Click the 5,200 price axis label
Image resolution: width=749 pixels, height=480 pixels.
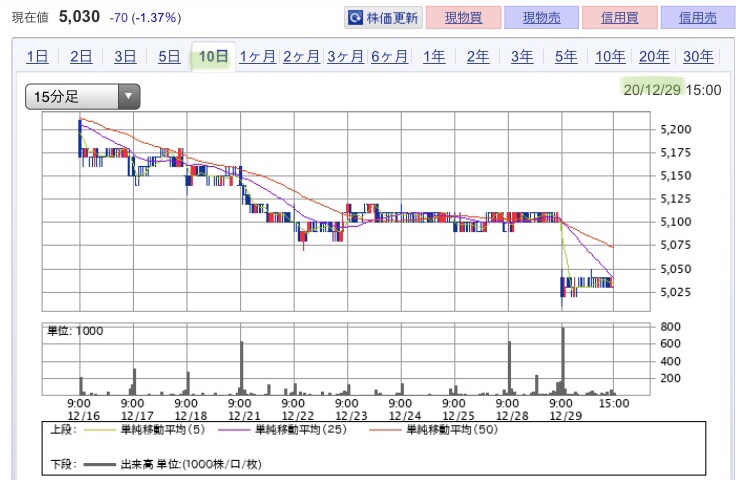click(x=675, y=129)
